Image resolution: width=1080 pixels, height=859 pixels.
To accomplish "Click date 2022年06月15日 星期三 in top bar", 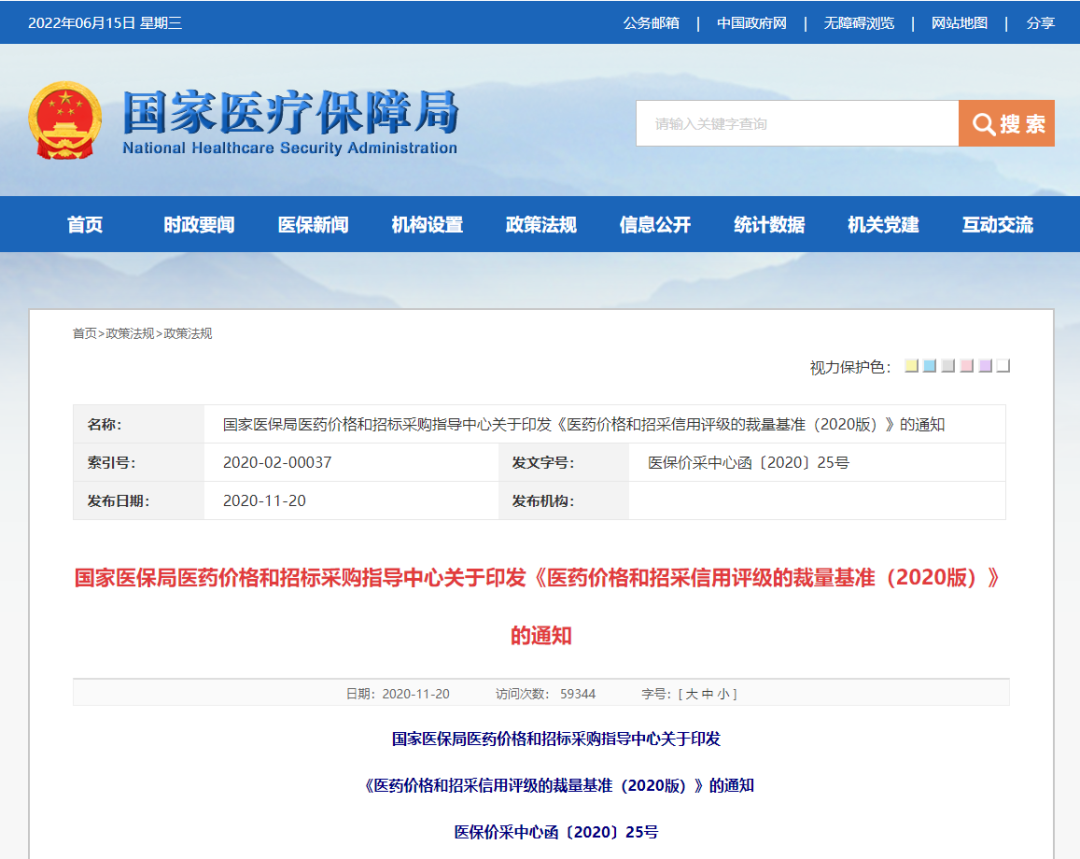I will coord(105,23).
